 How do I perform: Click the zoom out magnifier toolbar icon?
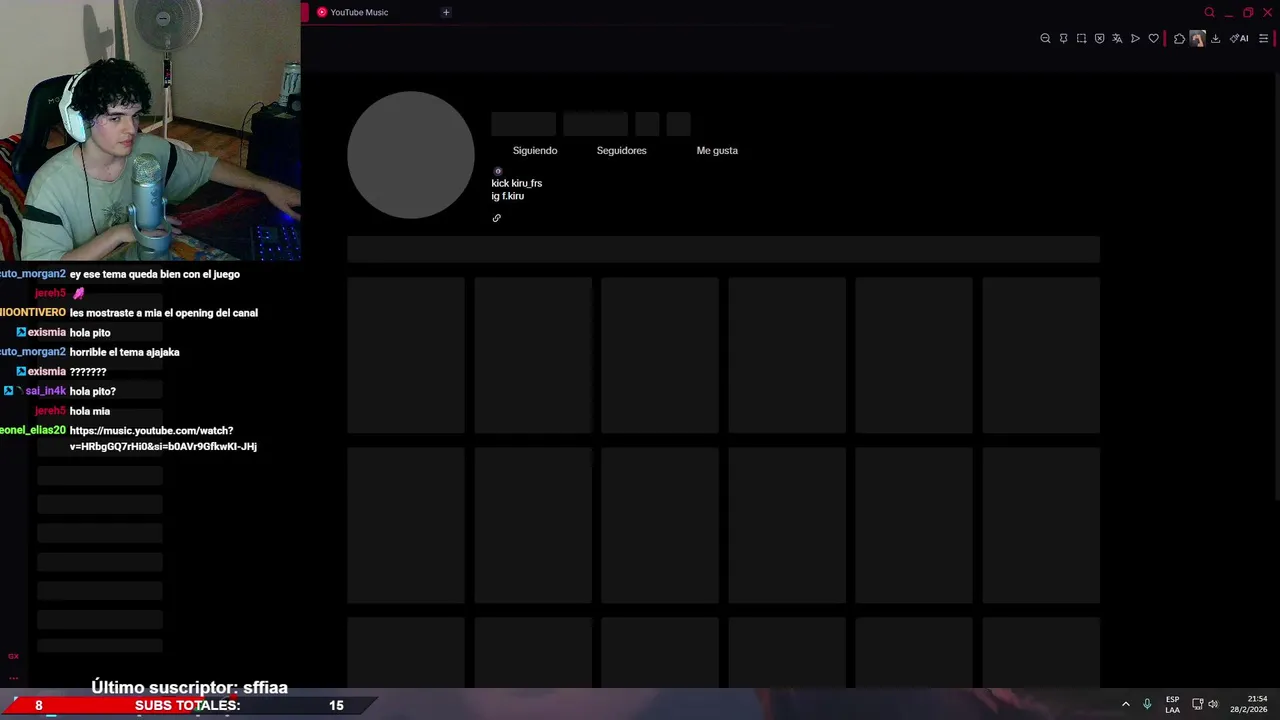point(1045,38)
